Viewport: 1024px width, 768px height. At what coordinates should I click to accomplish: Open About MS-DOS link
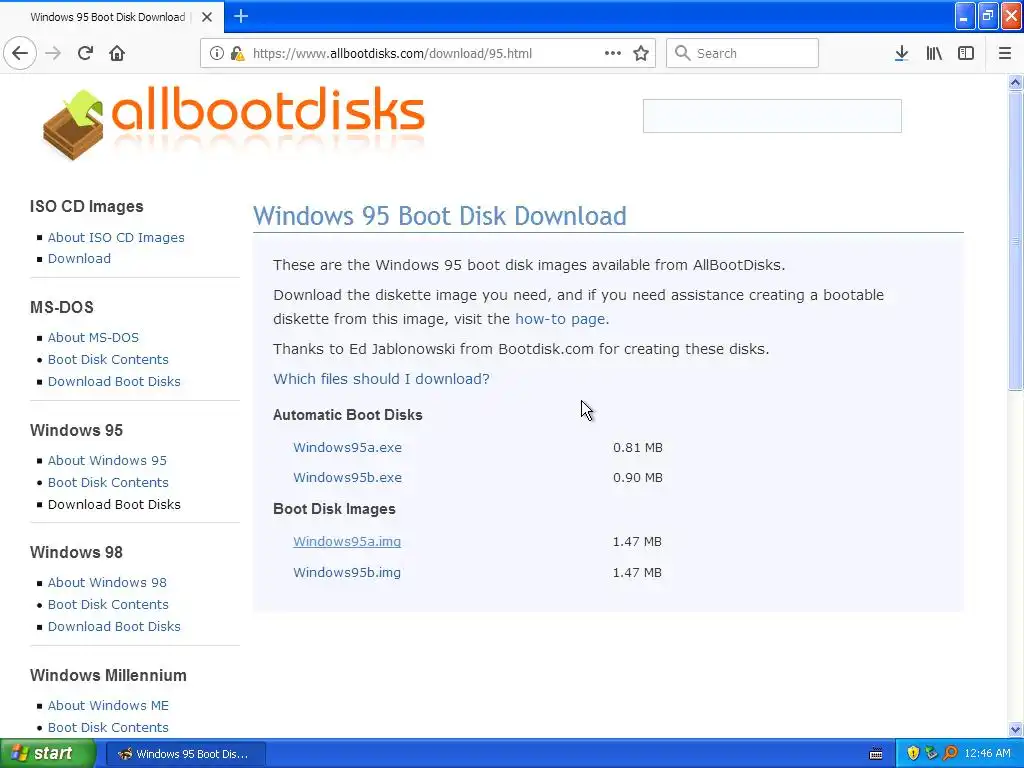click(x=93, y=337)
